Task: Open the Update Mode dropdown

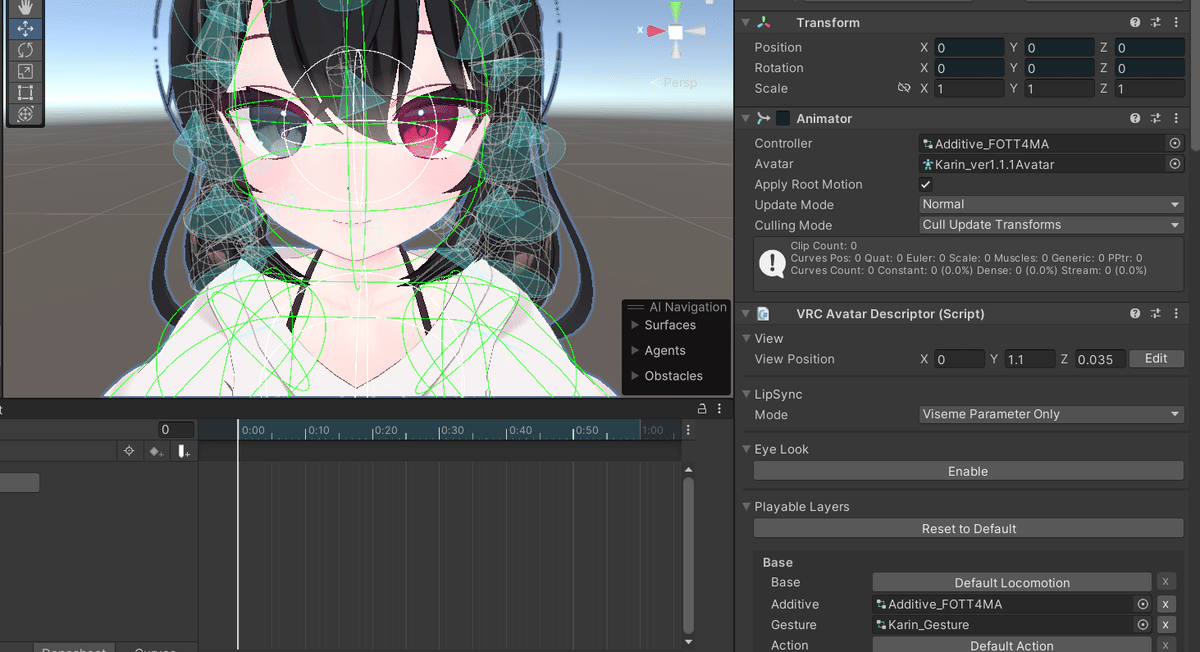Action: click(1050, 204)
